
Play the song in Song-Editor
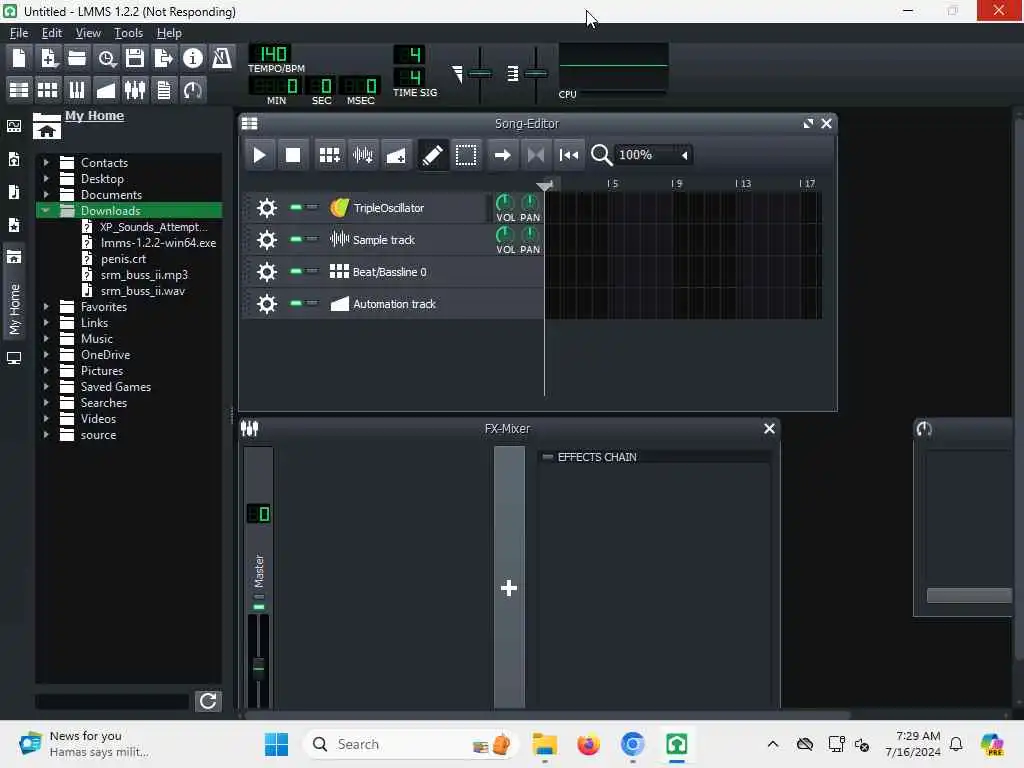point(259,155)
